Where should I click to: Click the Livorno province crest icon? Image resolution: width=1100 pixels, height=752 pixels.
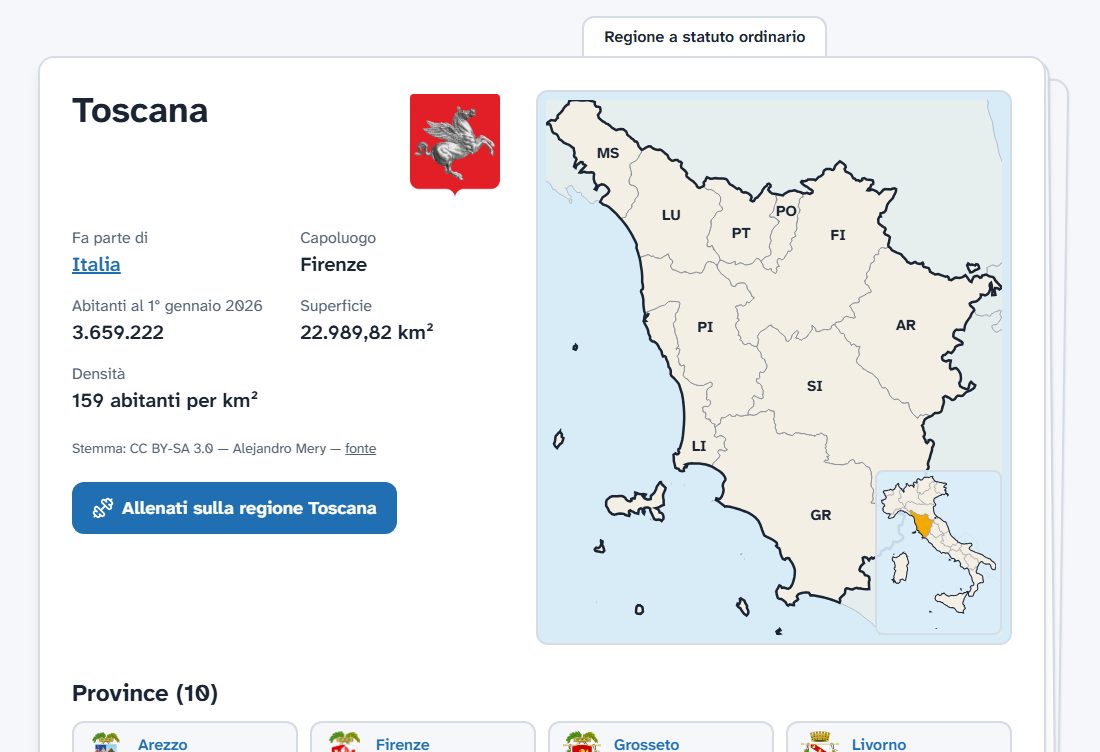(820, 742)
